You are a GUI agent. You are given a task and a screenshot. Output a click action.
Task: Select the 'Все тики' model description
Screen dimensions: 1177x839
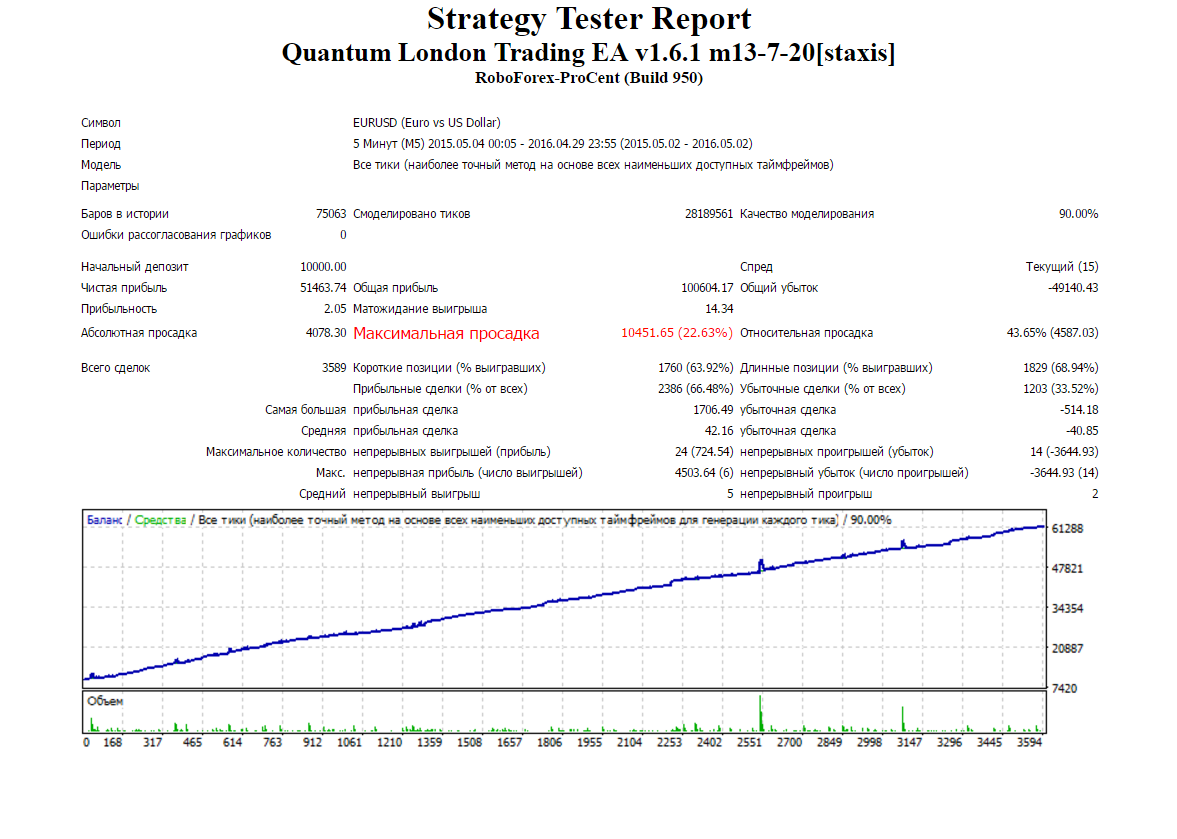(593, 165)
